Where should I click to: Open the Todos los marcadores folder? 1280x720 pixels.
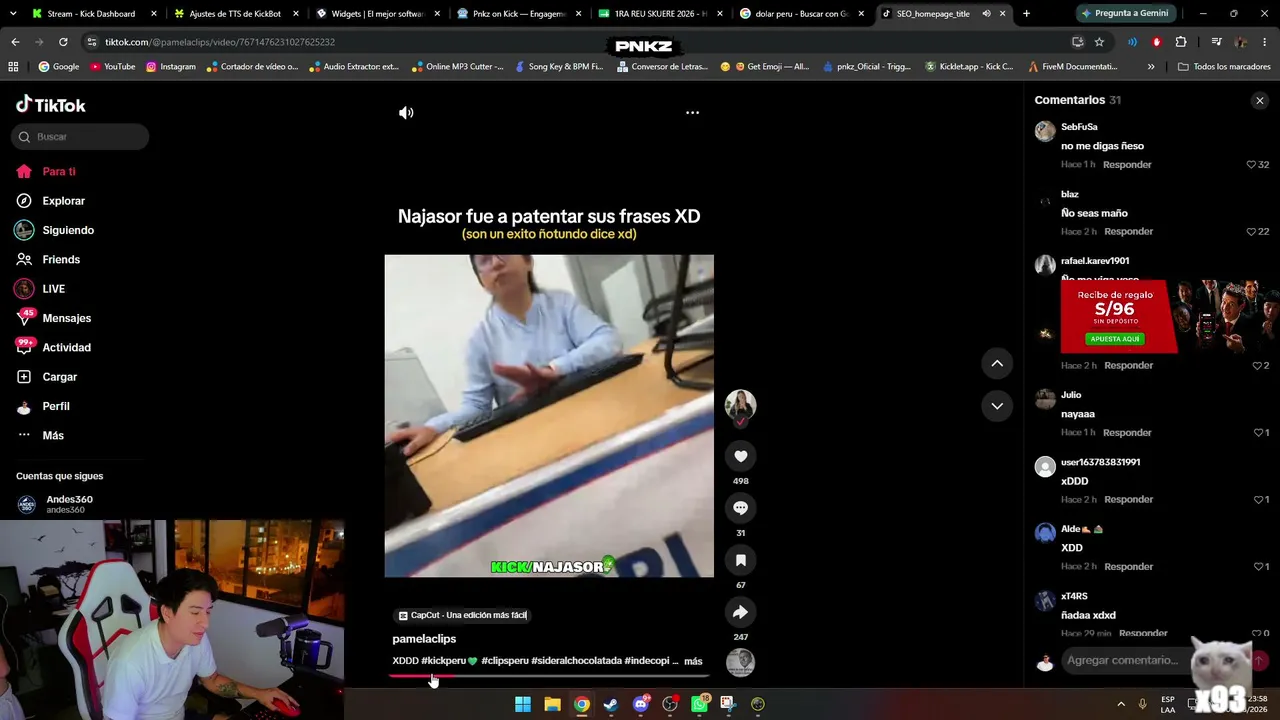[x=1224, y=67]
